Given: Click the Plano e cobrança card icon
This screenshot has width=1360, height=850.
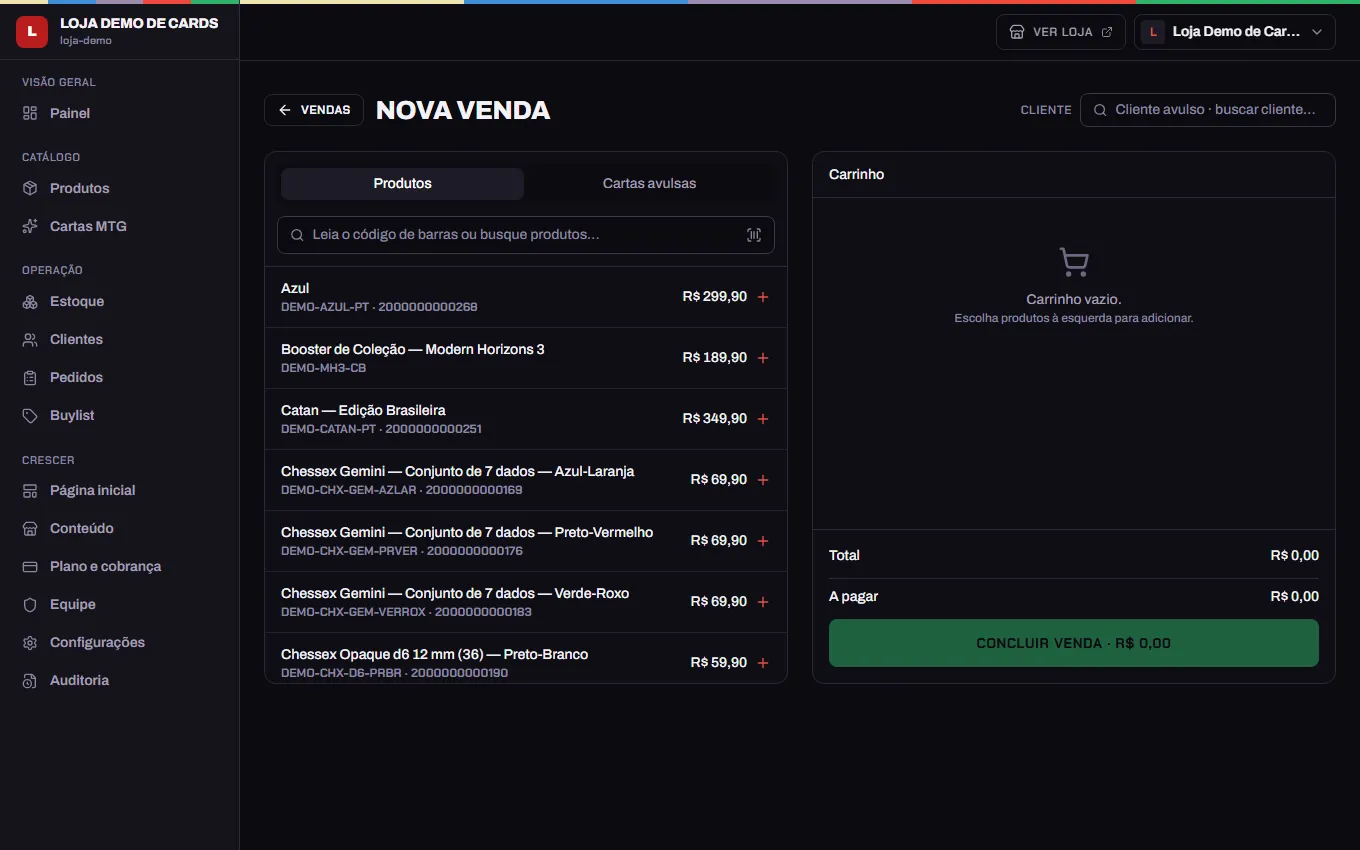Looking at the screenshot, I should click(x=30, y=566).
